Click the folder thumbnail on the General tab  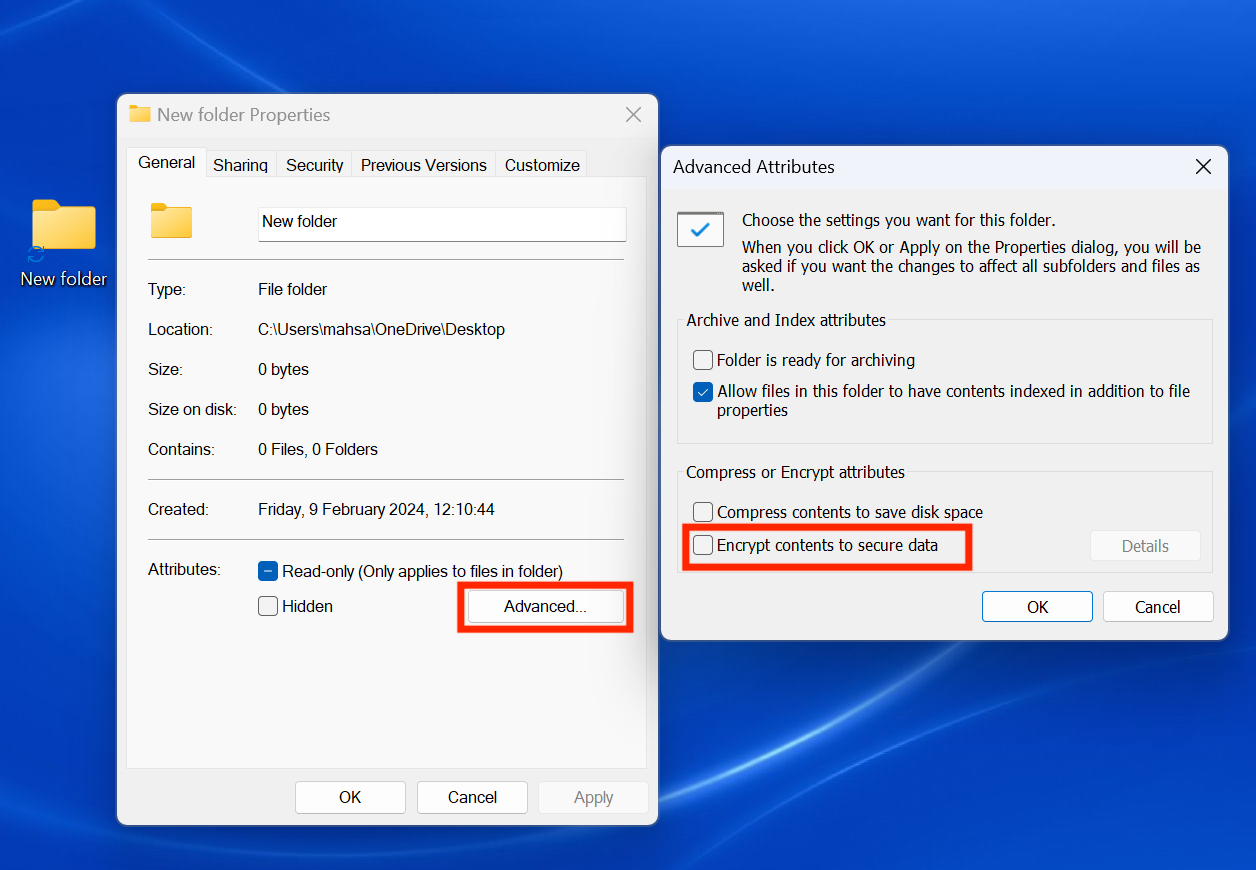click(x=170, y=221)
